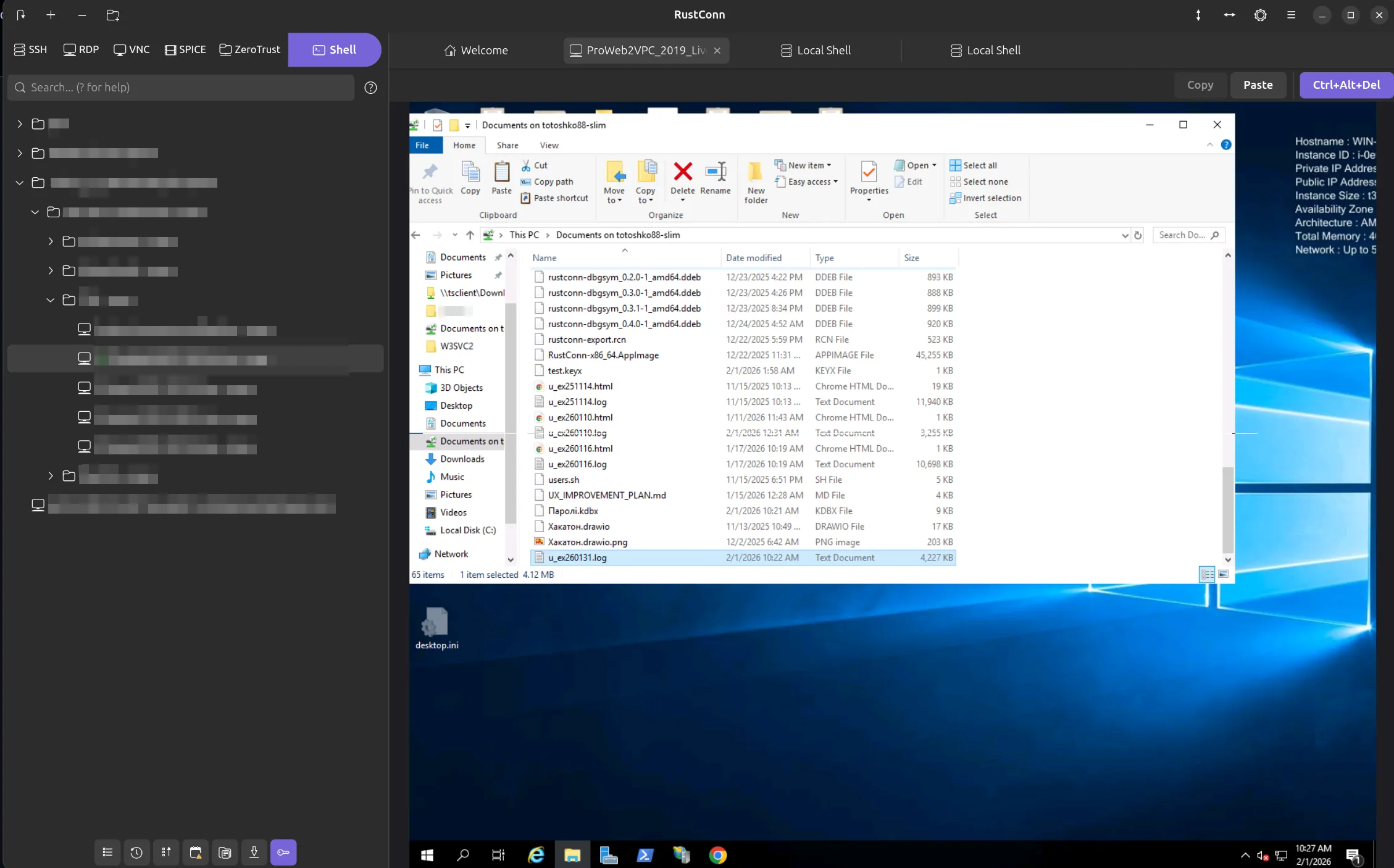Open the View ribbon tab
Screen dimensions: 1394x868
[549, 145]
